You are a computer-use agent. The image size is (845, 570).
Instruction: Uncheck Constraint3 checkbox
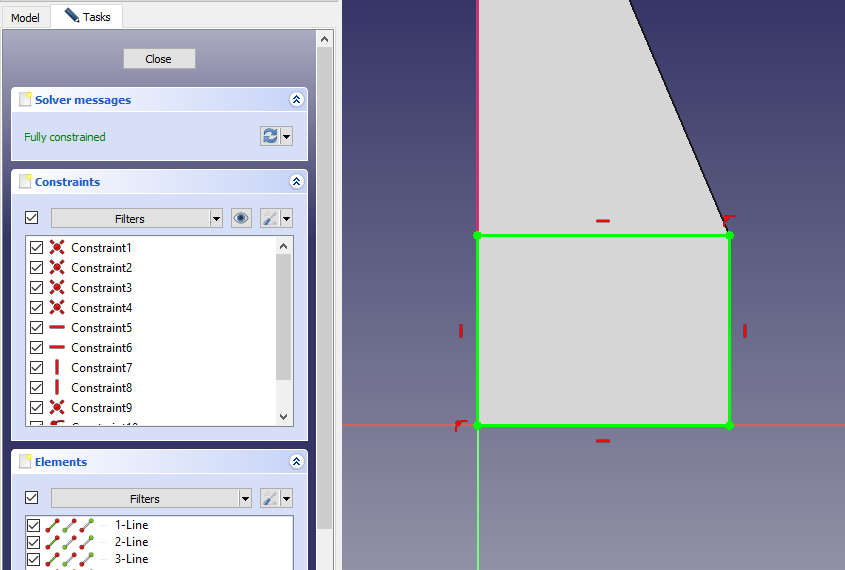coord(37,288)
